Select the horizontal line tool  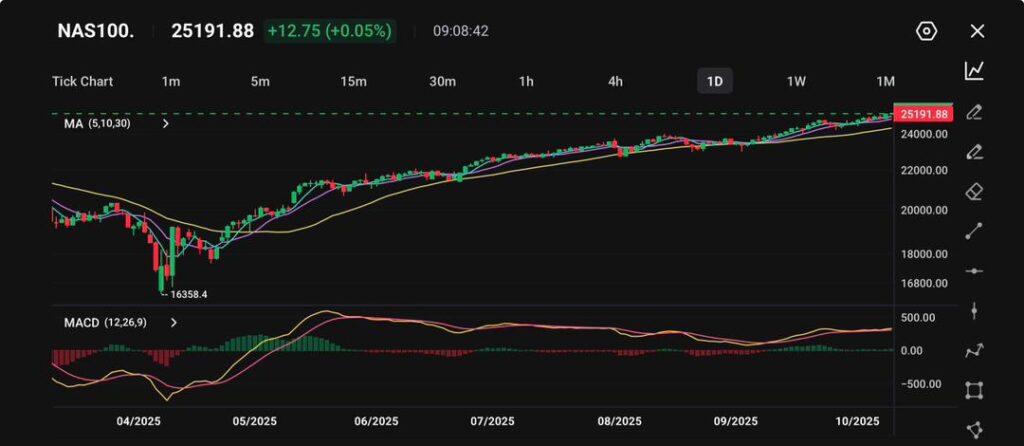tap(974, 271)
